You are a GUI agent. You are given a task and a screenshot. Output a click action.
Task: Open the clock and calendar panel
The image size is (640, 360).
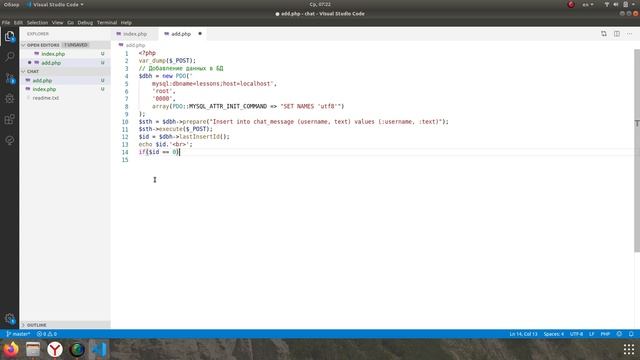pos(320,4)
